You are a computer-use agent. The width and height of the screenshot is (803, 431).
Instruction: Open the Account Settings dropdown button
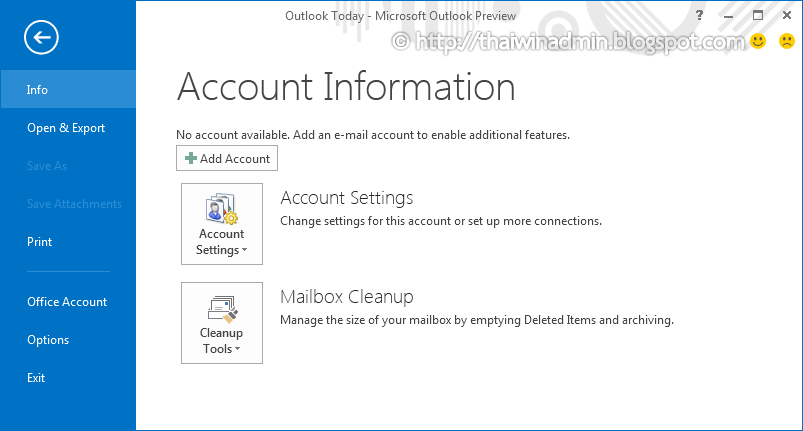point(222,224)
